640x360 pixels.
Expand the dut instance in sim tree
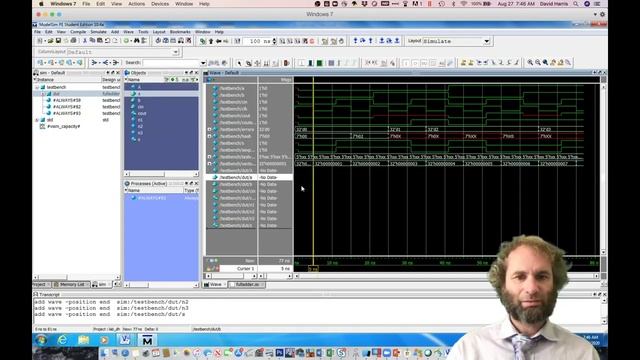point(43,94)
